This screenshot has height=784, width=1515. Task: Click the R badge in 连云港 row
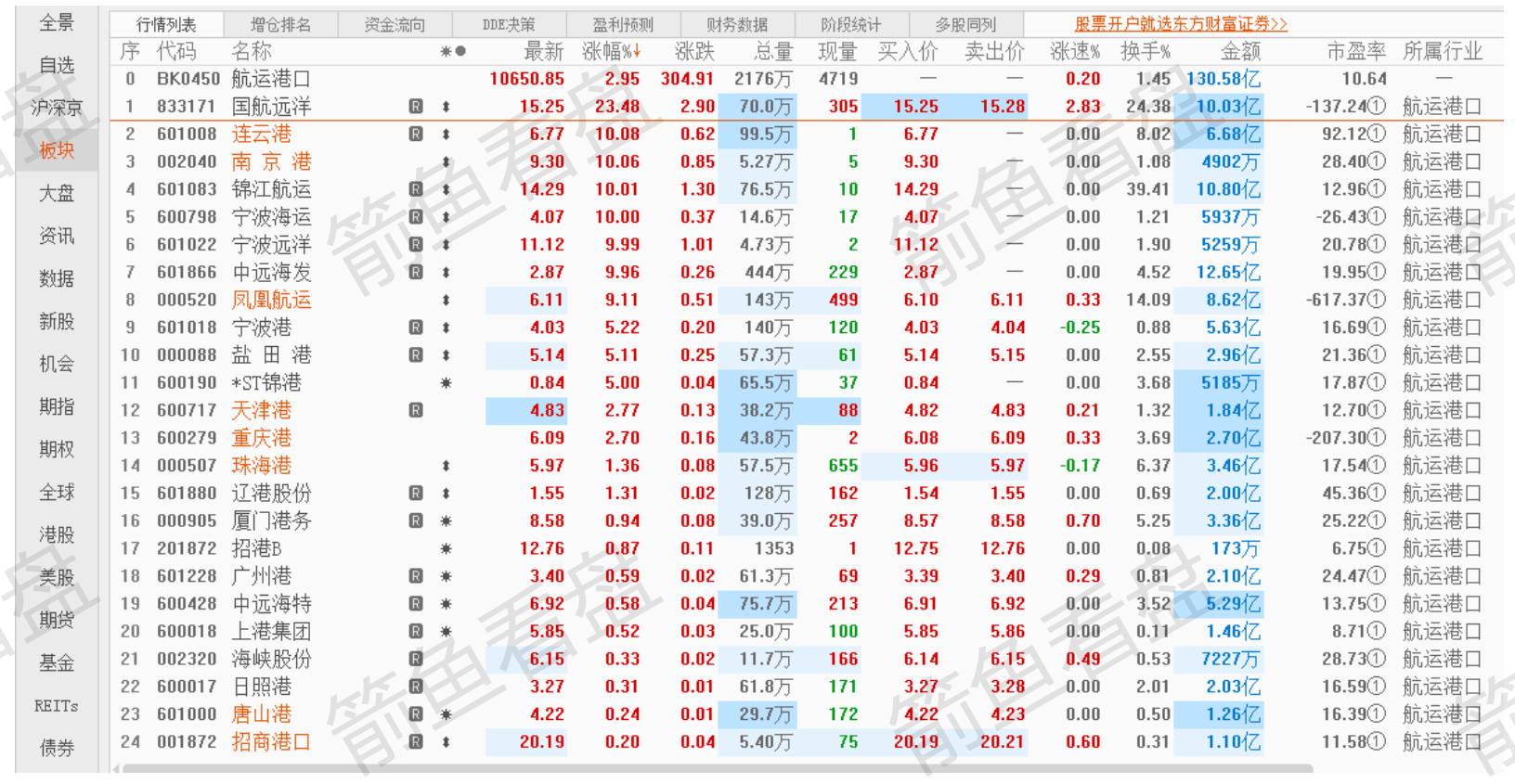click(416, 135)
